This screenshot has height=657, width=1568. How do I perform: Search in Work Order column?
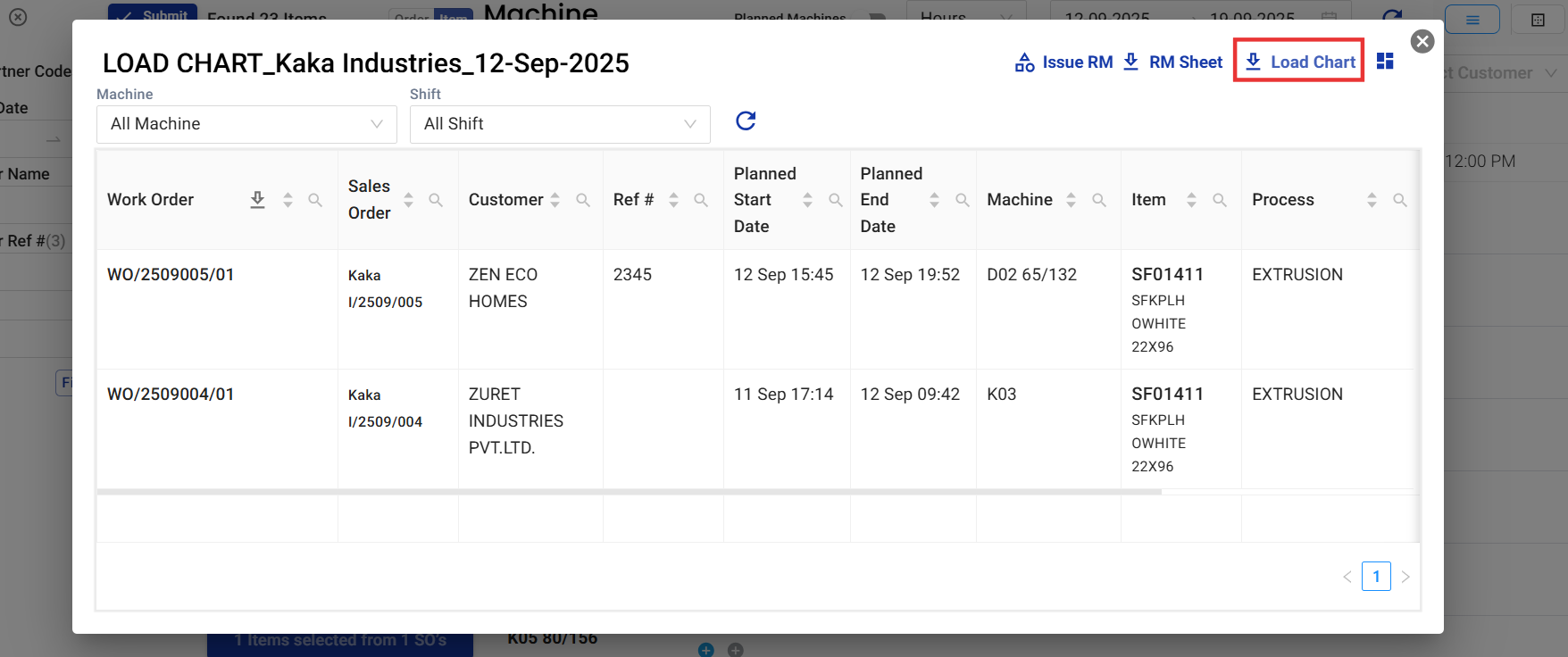[x=315, y=200]
